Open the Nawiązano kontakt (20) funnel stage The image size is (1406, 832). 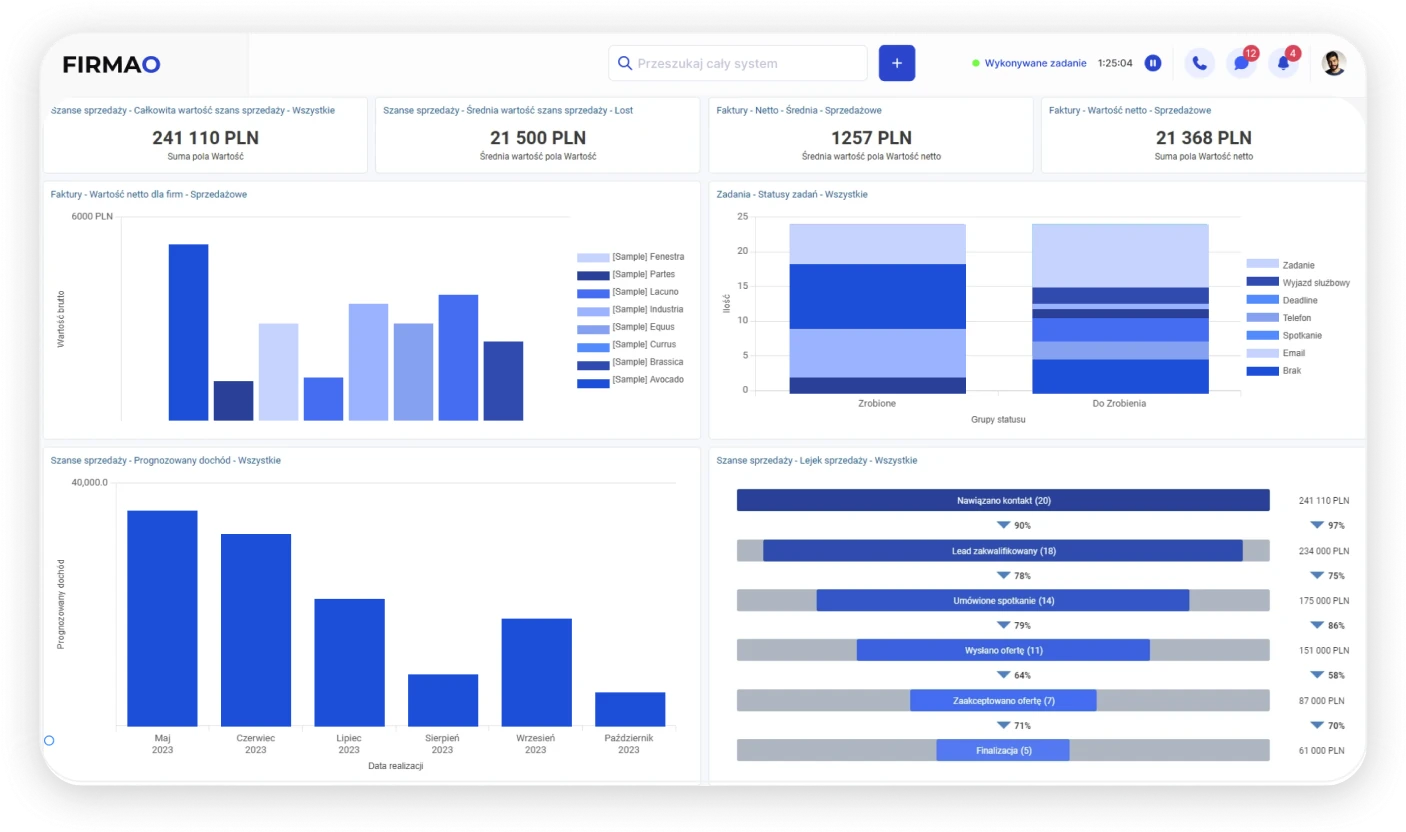point(1003,500)
